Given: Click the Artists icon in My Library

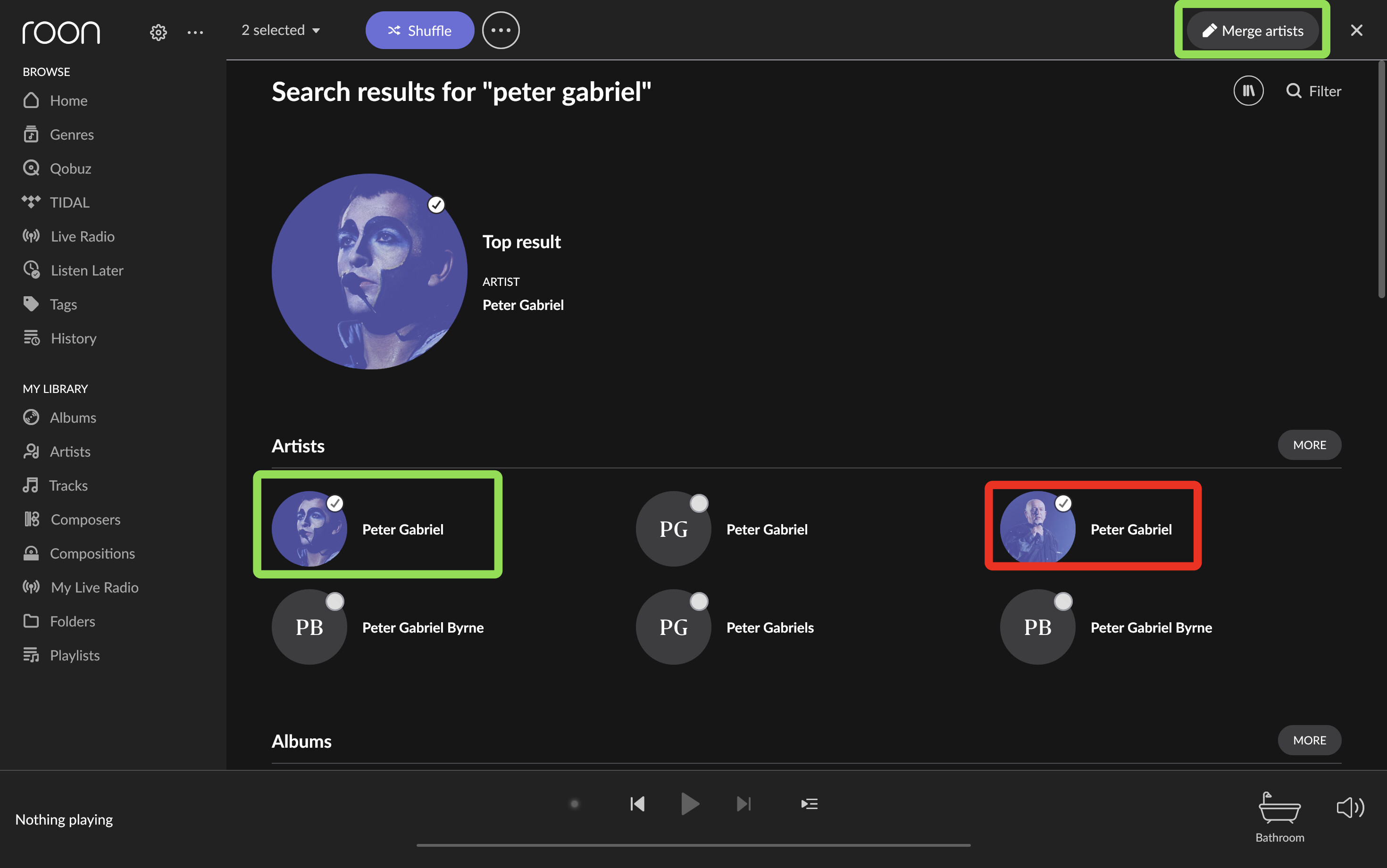Looking at the screenshot, I should pos(31,451).
